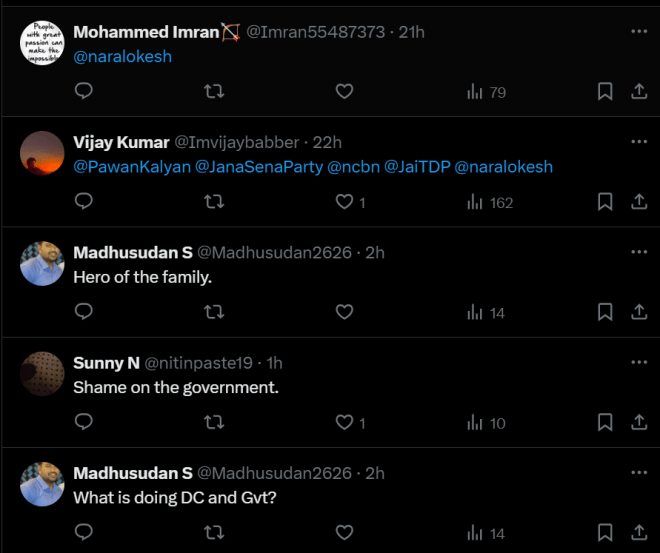Image resolution: width=660 pixels, height=553 pixels.
Task: View analytics showing 162 views
Action: click(x=490, y=202)
